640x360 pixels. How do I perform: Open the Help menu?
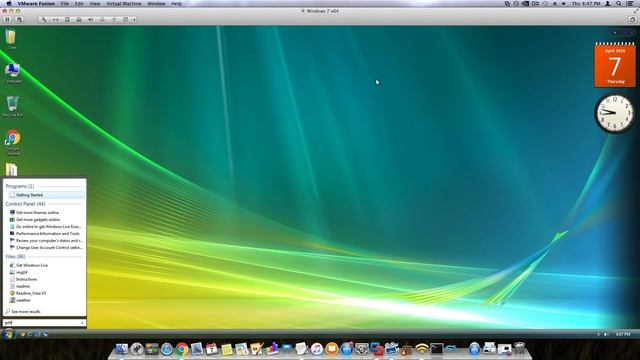(176, 4)
